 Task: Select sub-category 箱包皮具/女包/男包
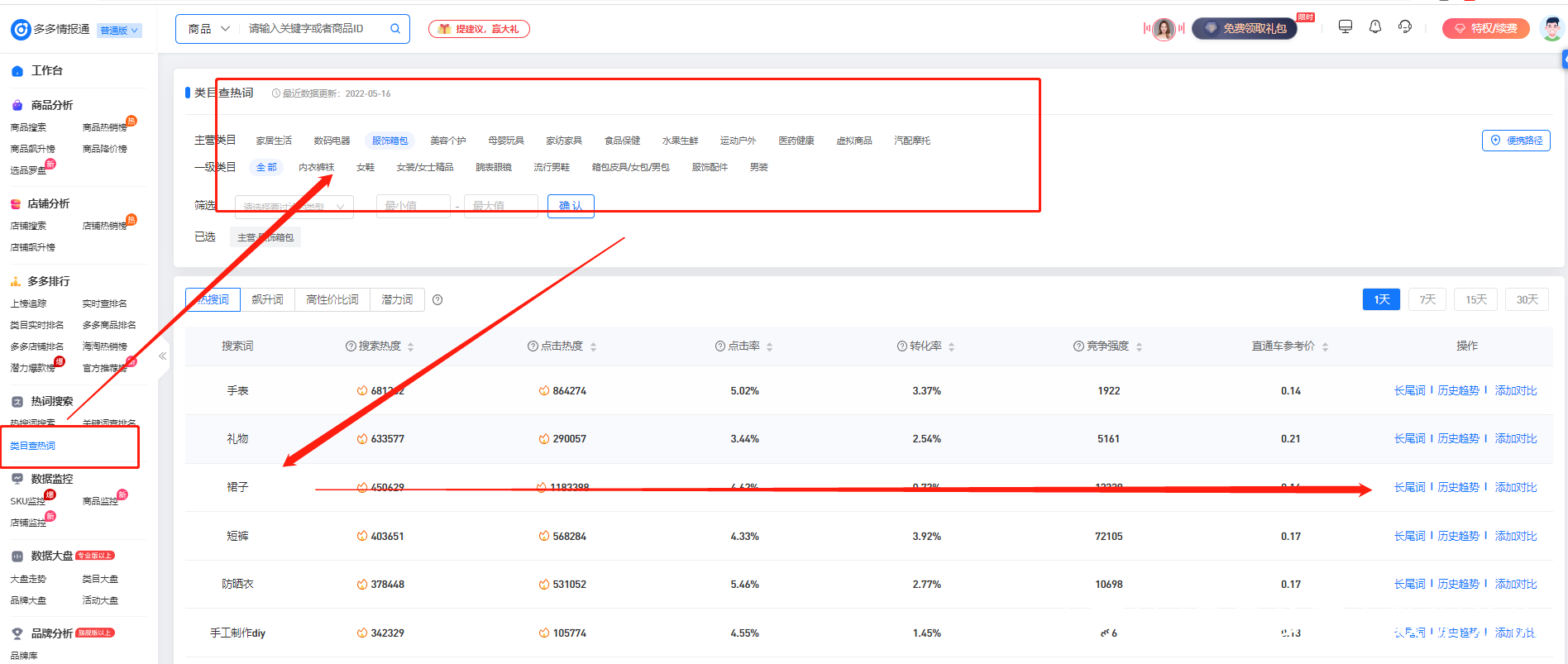pyautogui.click(x=630, y=168)
